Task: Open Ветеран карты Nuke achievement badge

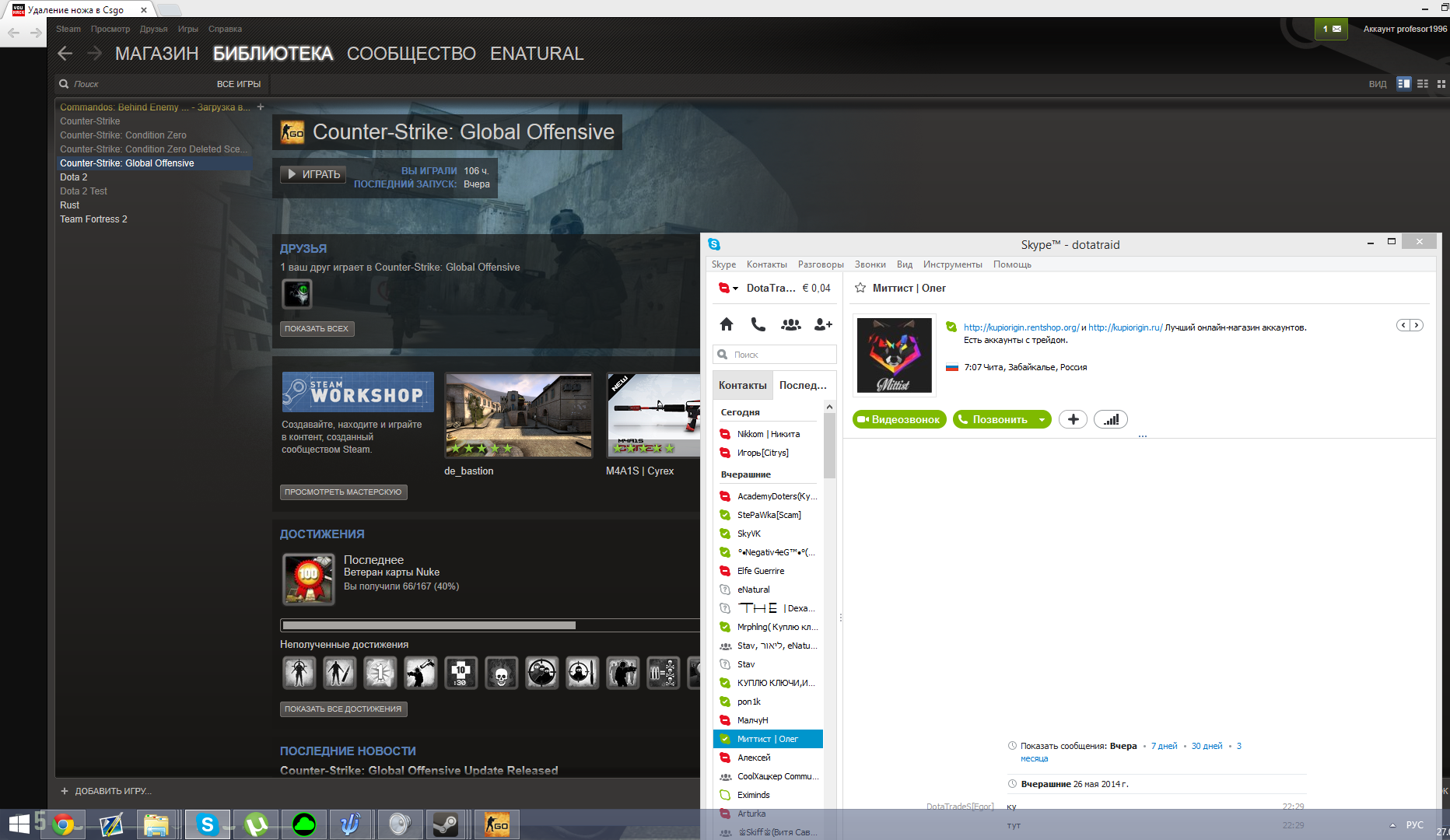Action: [308, 579]
